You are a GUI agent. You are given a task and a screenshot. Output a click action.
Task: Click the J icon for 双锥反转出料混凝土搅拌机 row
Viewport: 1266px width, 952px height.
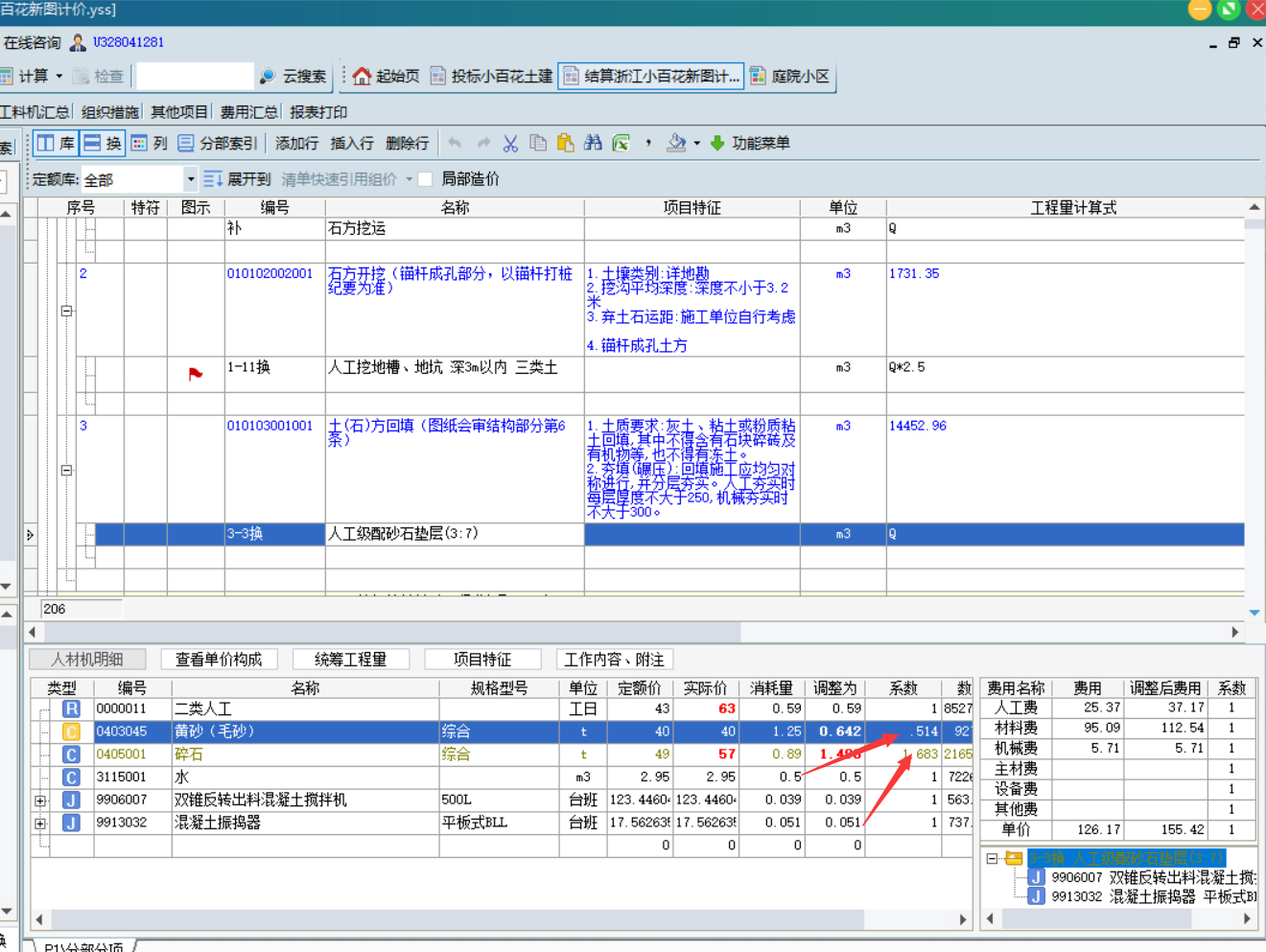(x=71, y=800)
